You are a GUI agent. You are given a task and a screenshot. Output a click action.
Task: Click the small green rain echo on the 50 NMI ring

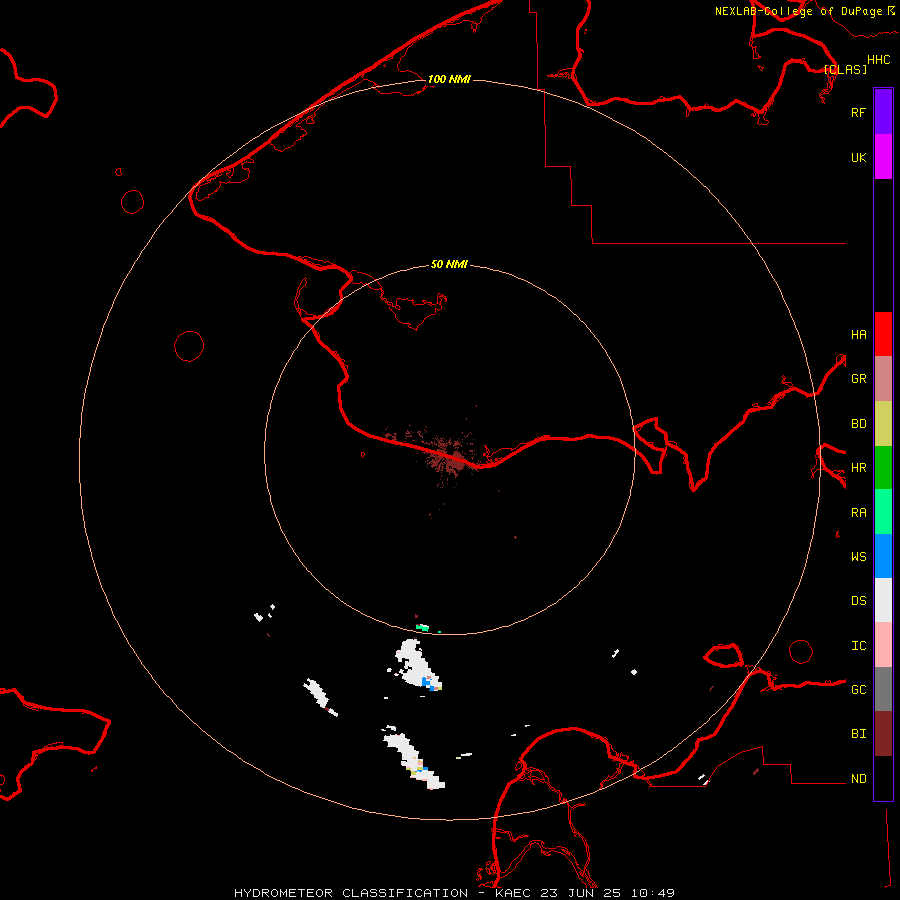pos(422,627)
